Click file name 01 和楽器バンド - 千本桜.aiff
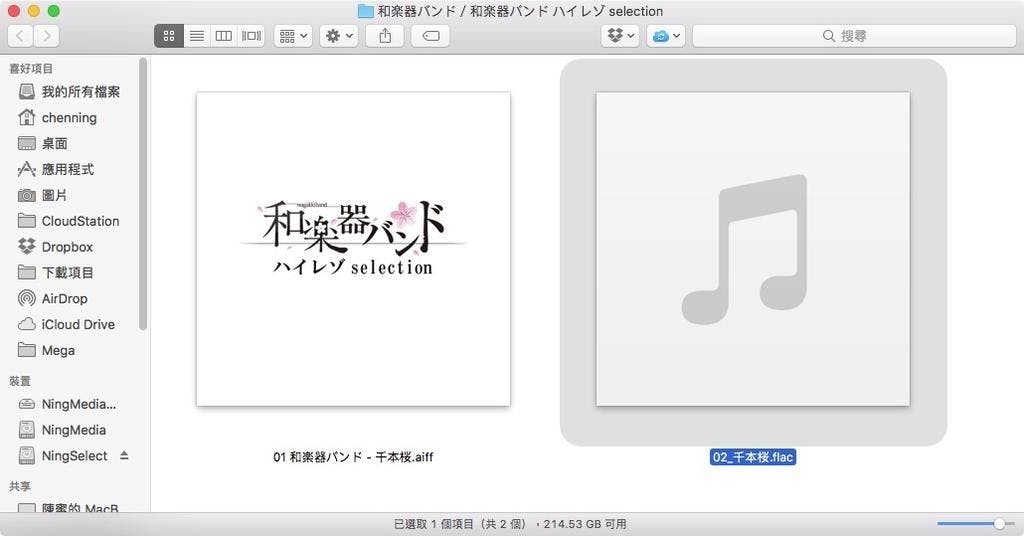Viewport: 1024px width, 536px height. tap(353, 457)
